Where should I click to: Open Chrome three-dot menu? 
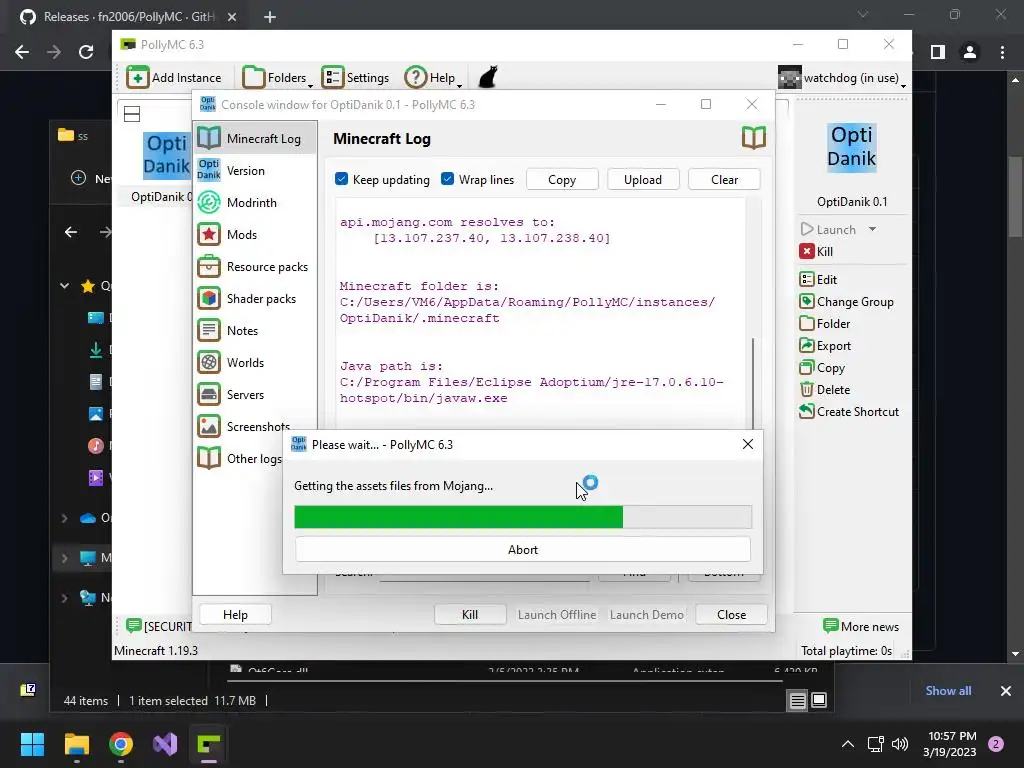pos(1002,52)
